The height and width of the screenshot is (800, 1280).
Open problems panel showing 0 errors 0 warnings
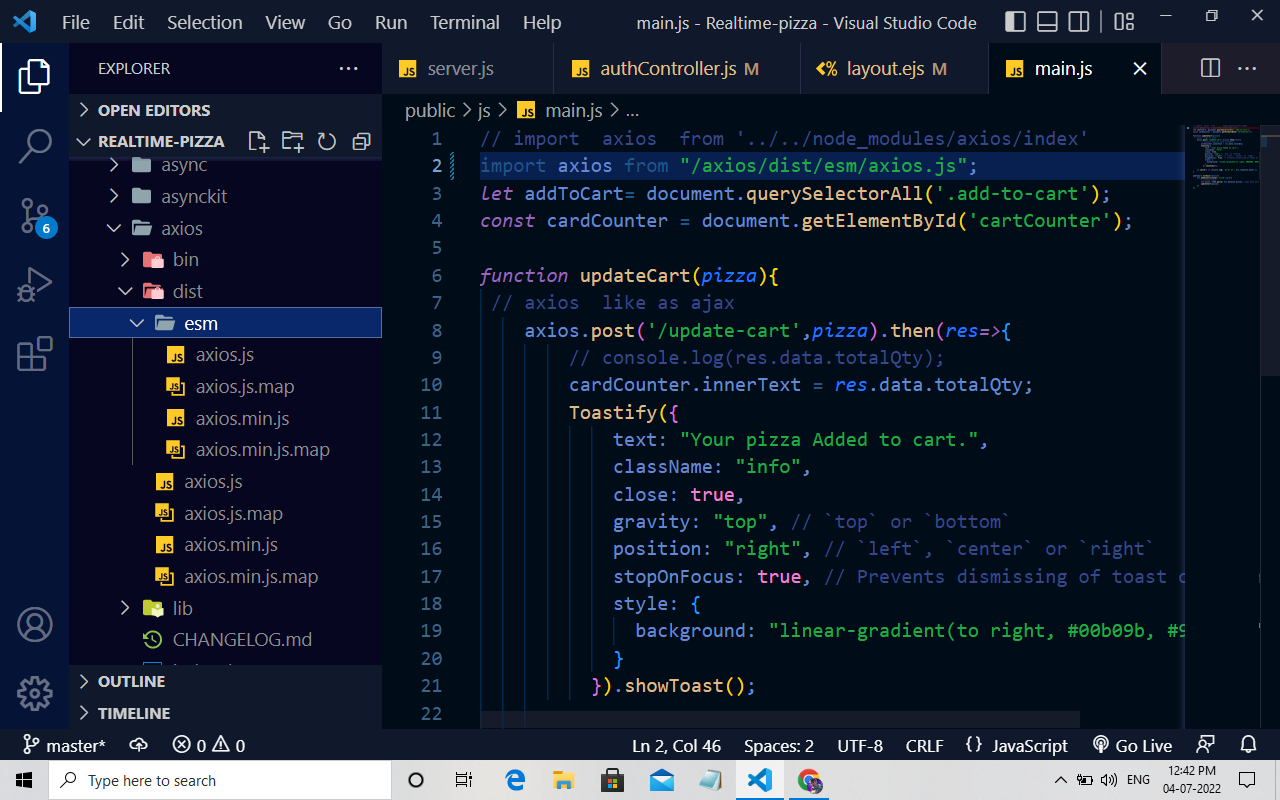point(209,746)
